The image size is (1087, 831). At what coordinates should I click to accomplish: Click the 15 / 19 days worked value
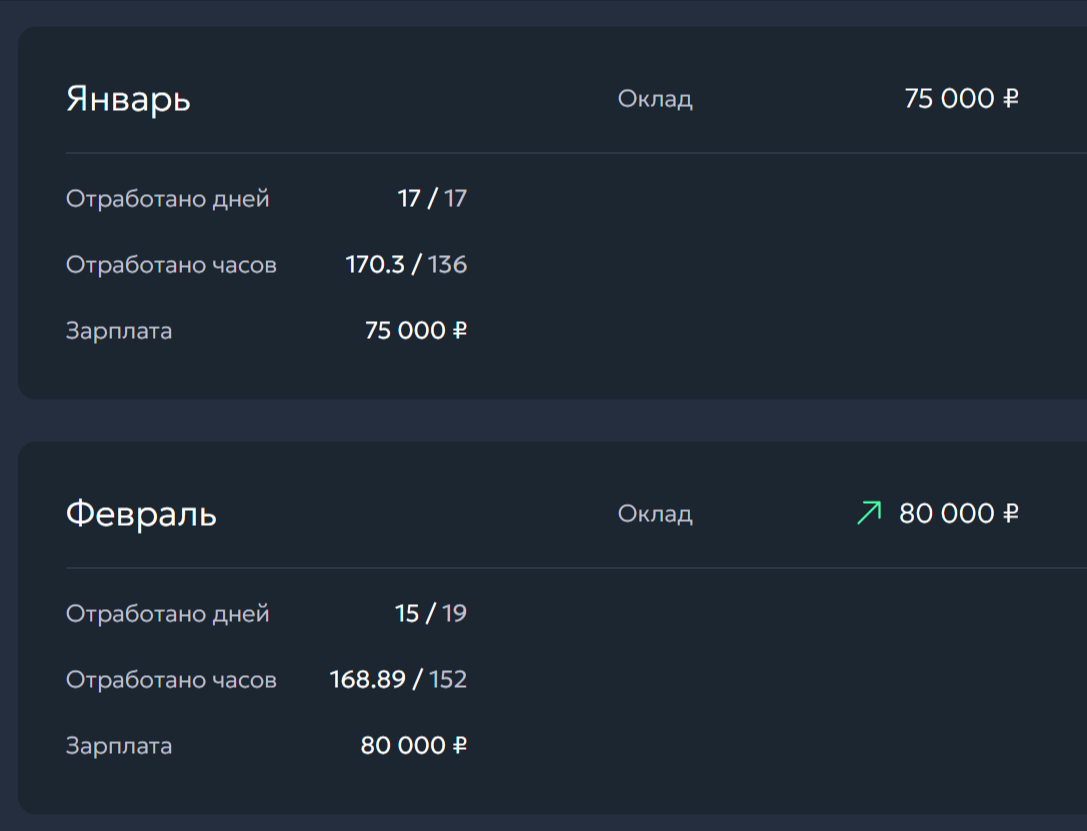(x=431, y=614)
